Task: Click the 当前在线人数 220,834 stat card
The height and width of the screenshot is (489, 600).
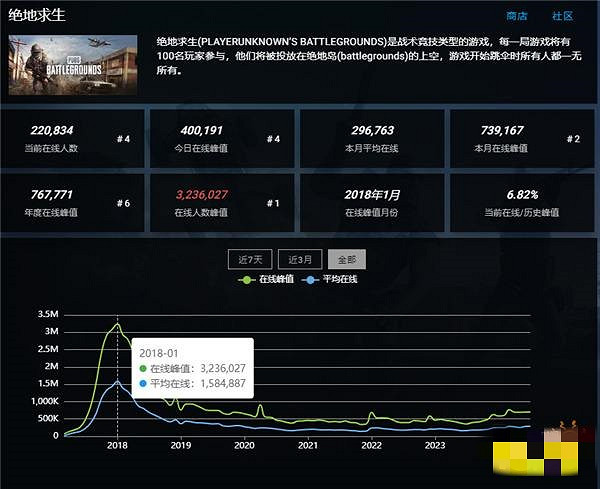Action: point(73,139)
